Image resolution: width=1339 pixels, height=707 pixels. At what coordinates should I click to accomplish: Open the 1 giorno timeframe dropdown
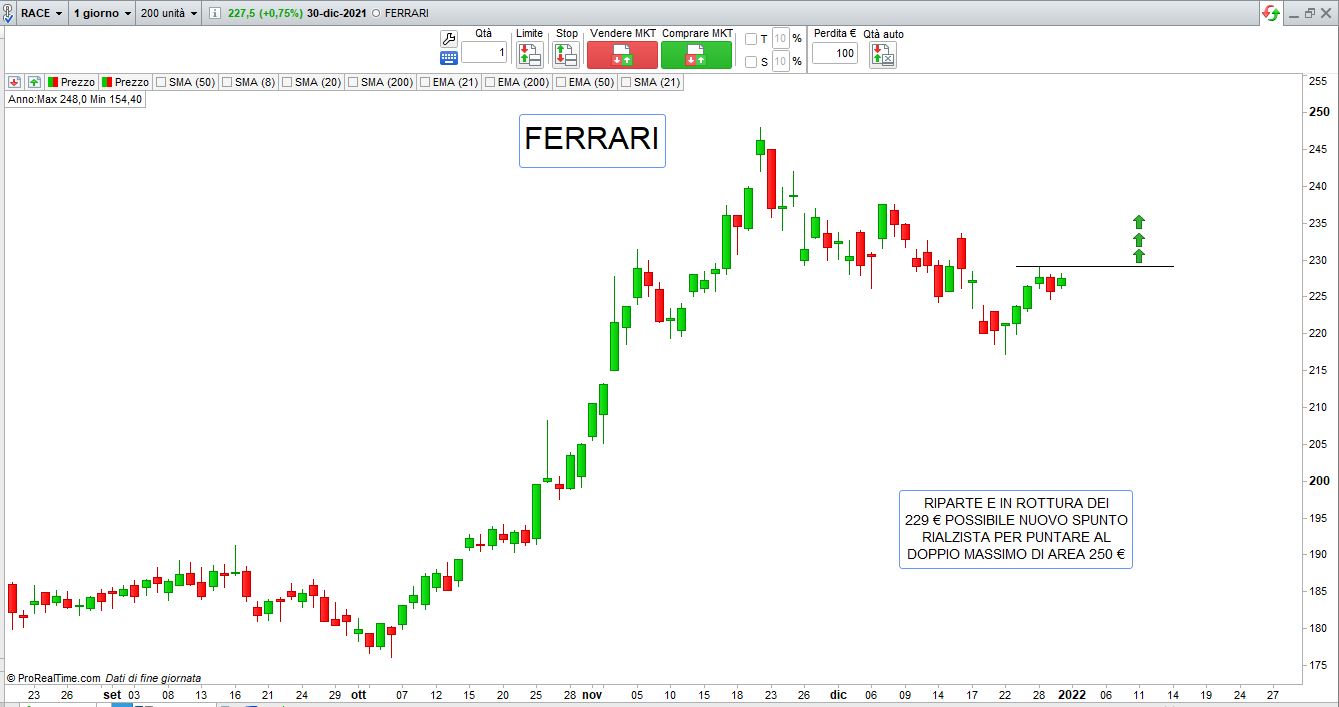[x=102, y=13]
